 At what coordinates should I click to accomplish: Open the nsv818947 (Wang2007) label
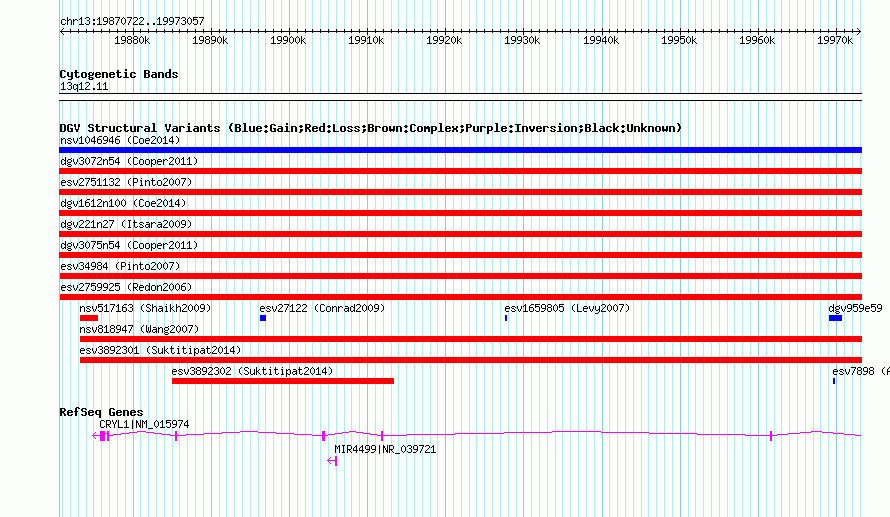(139, 329)
